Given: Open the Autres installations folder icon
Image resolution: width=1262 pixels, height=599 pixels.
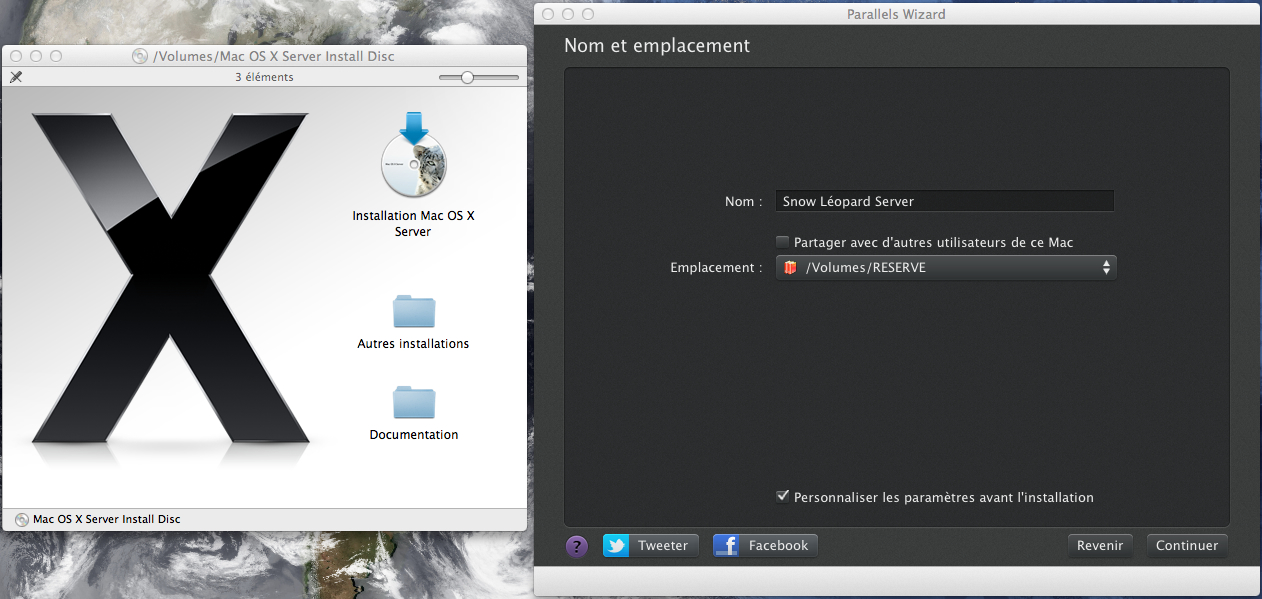Looking at the screenshot, I should (414, 311).
